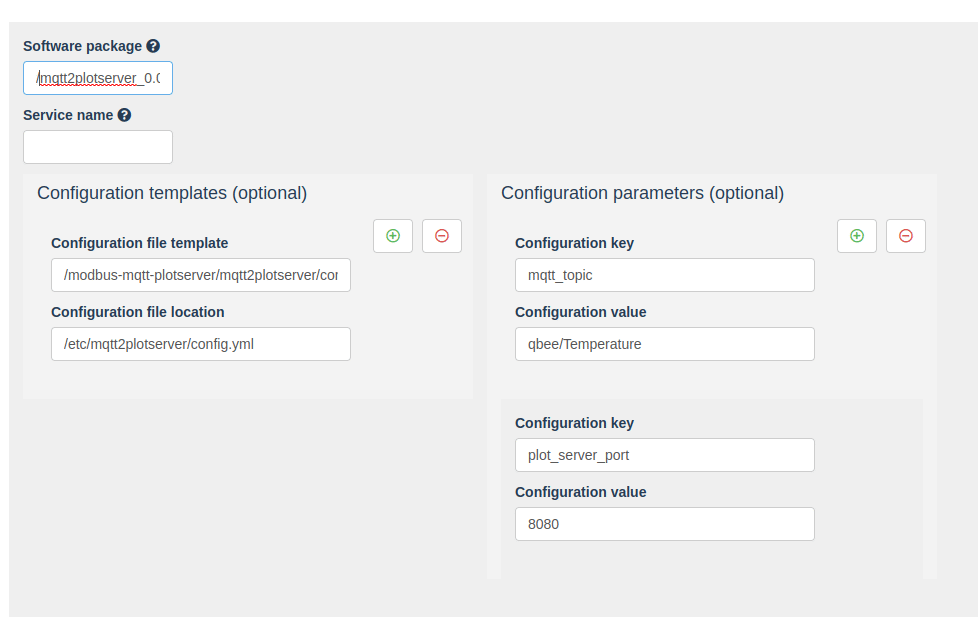The height and width of the screenshot is (629, 978).
Task: View the Service name help icon
Action: coord(124,114)
